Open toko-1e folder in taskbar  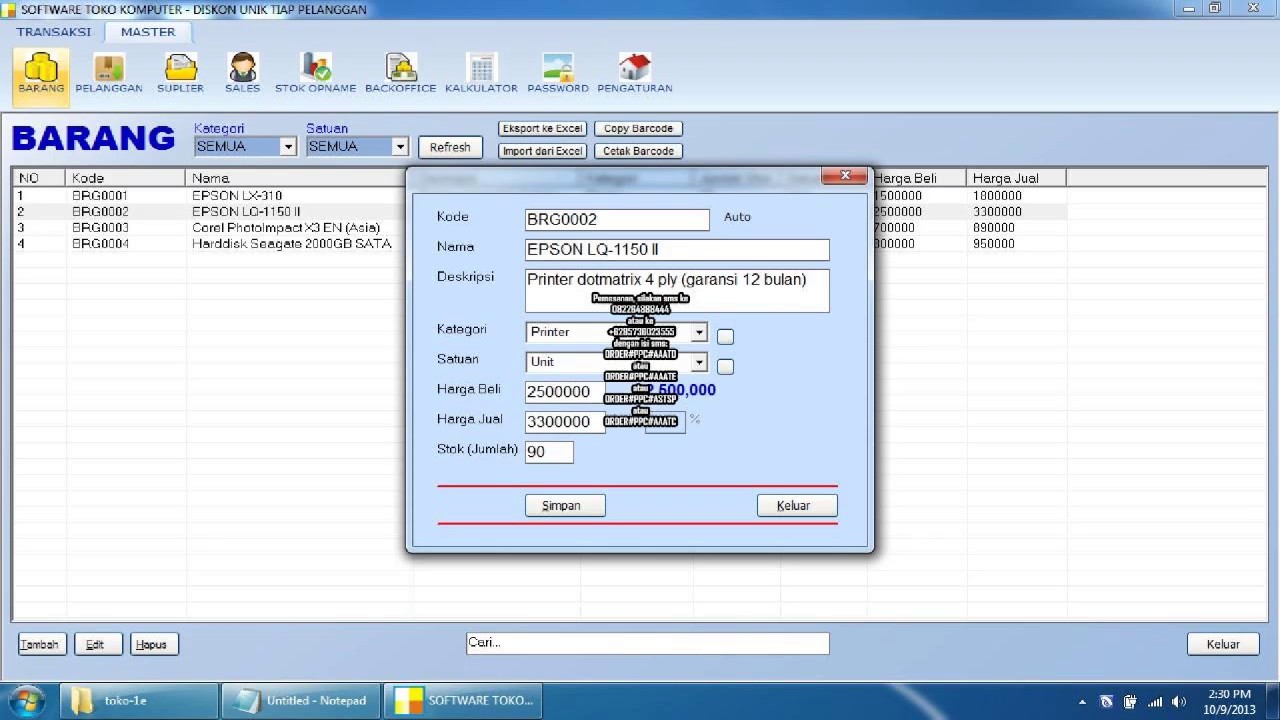[x=139, y=700]
